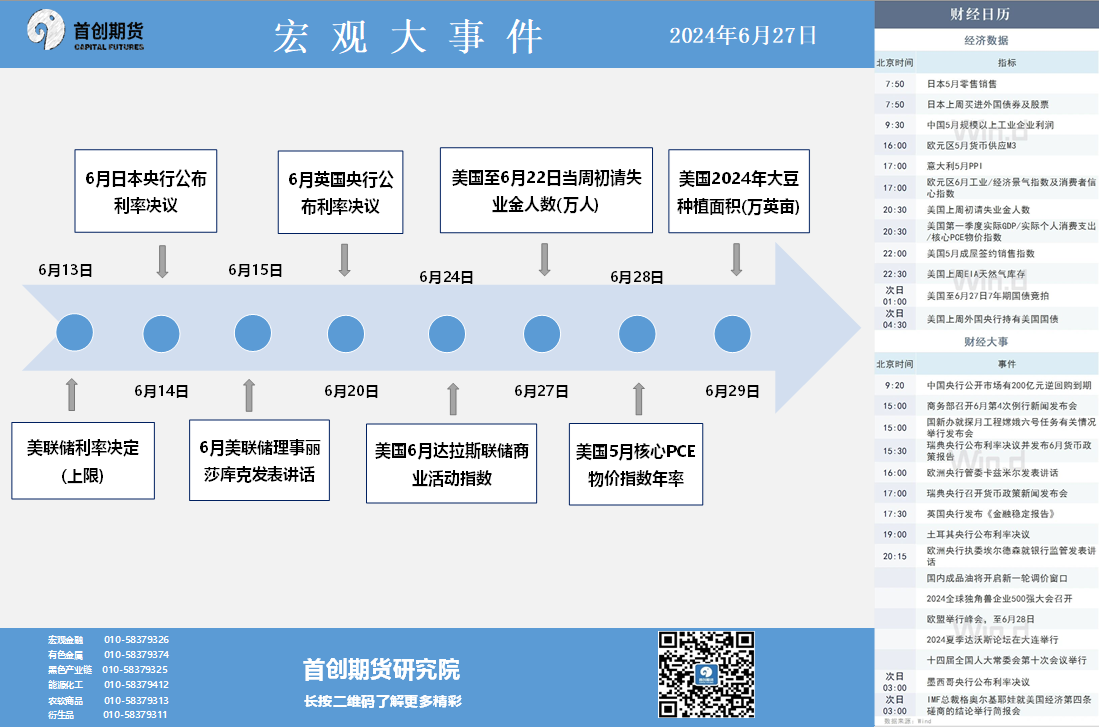
Task: Click the 能源化工 phone number 010-58379412
Action: point(137,684)
